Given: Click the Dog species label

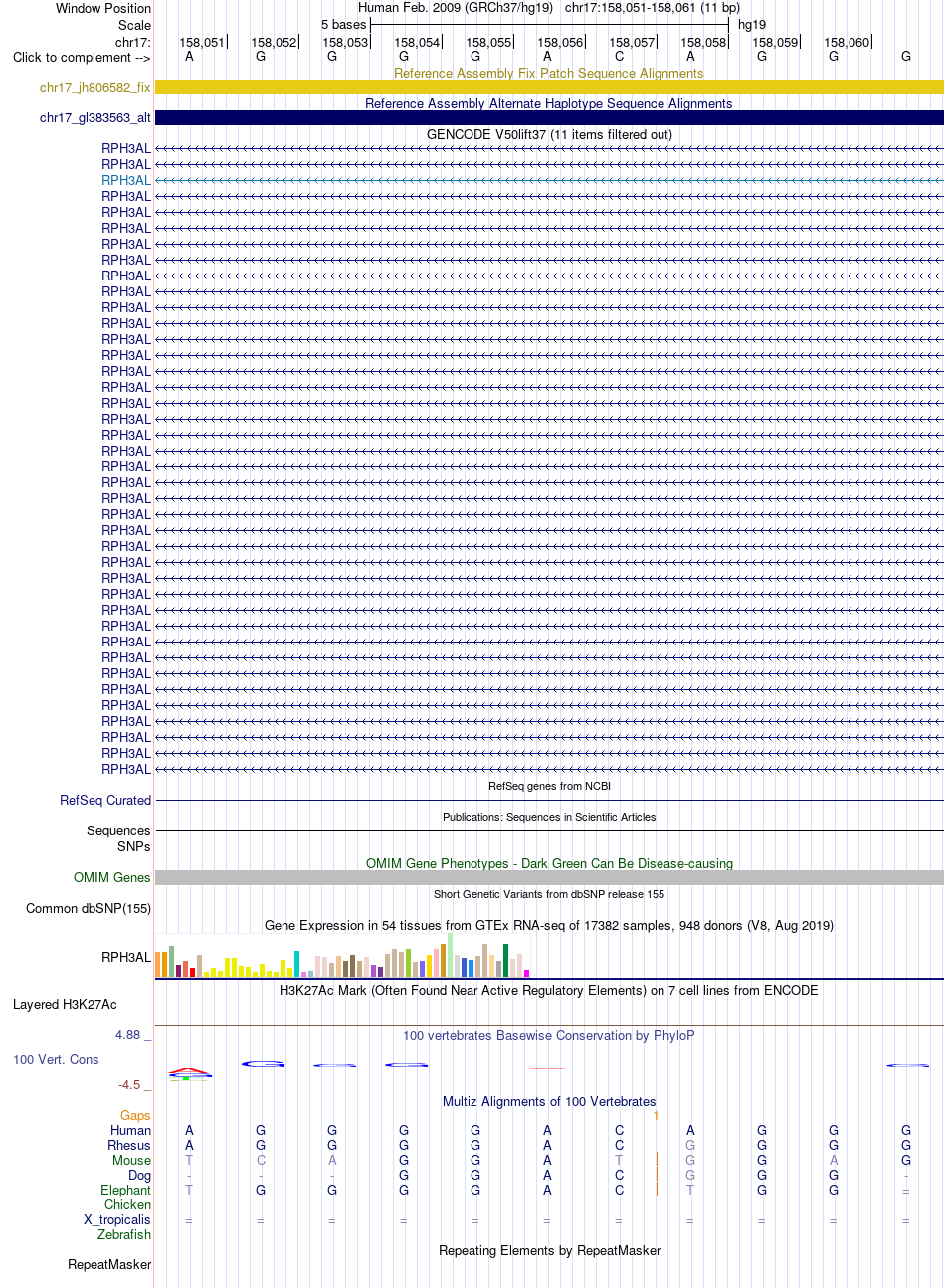Looking at the screenshot, I should coord(140,1175).
